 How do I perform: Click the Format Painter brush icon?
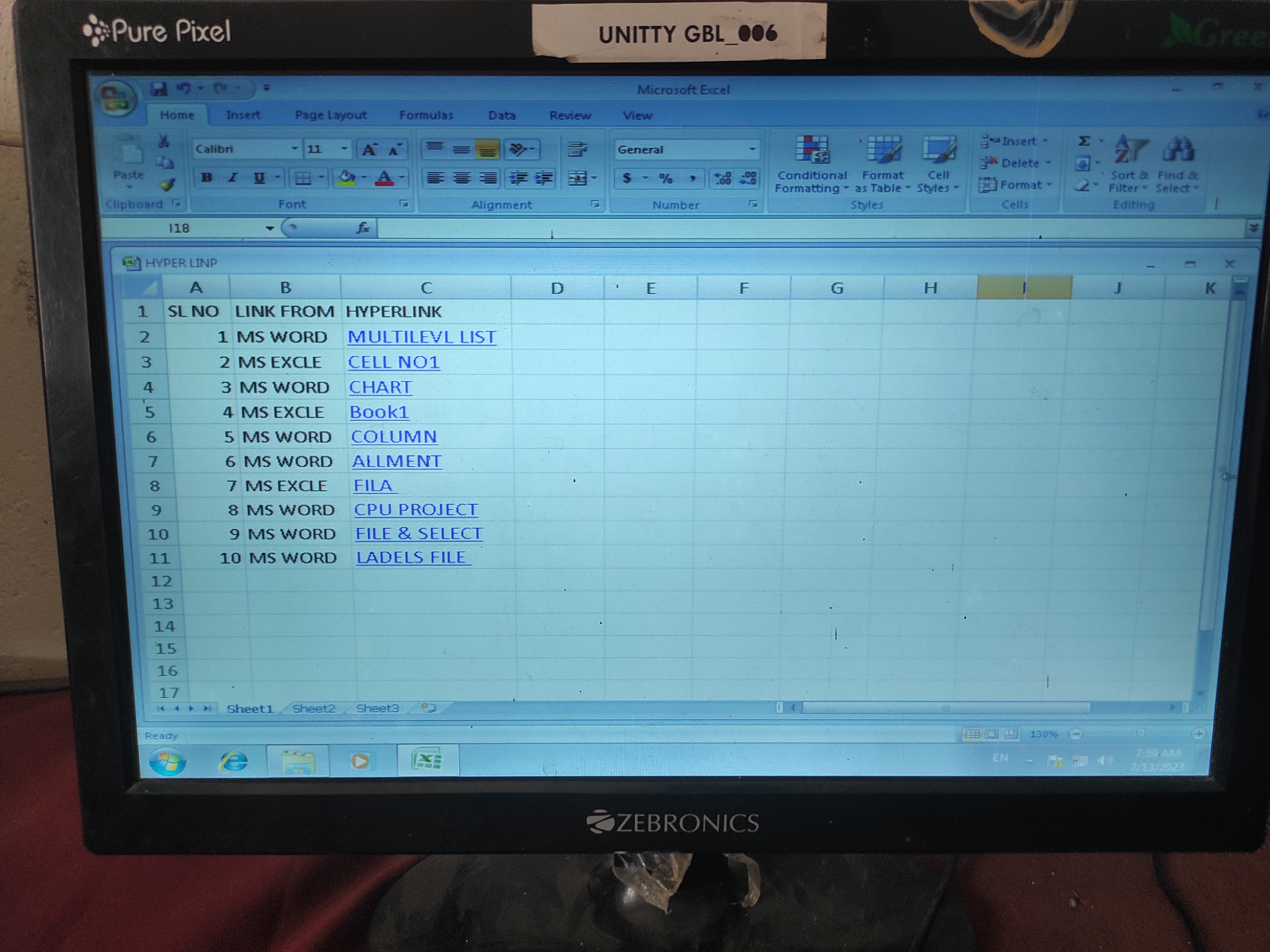[167, 185]
